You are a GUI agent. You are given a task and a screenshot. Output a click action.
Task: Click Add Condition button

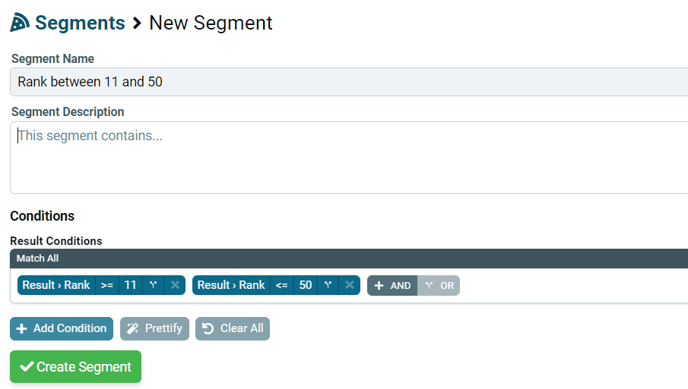click(x=61, y=328)
